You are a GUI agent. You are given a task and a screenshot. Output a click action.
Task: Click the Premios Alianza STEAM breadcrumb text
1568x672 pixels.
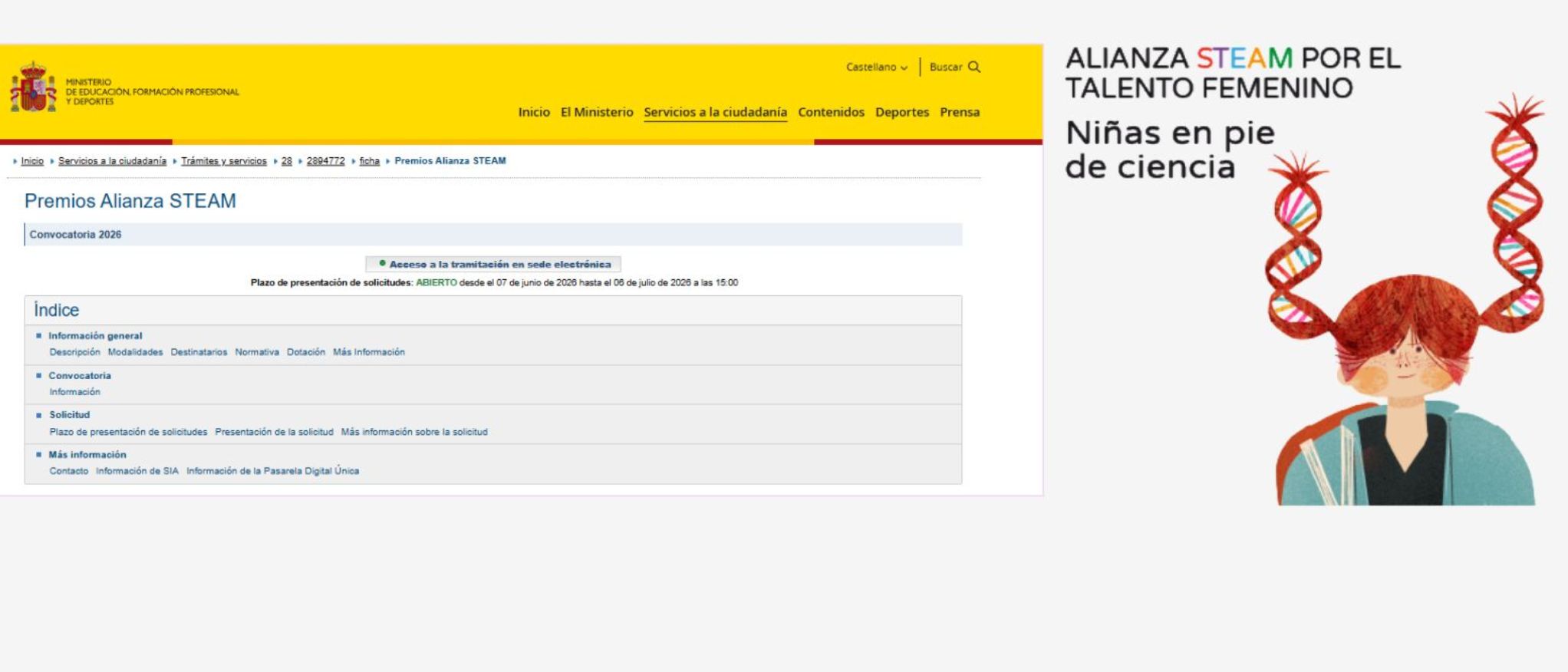click(x=450, y=161)
